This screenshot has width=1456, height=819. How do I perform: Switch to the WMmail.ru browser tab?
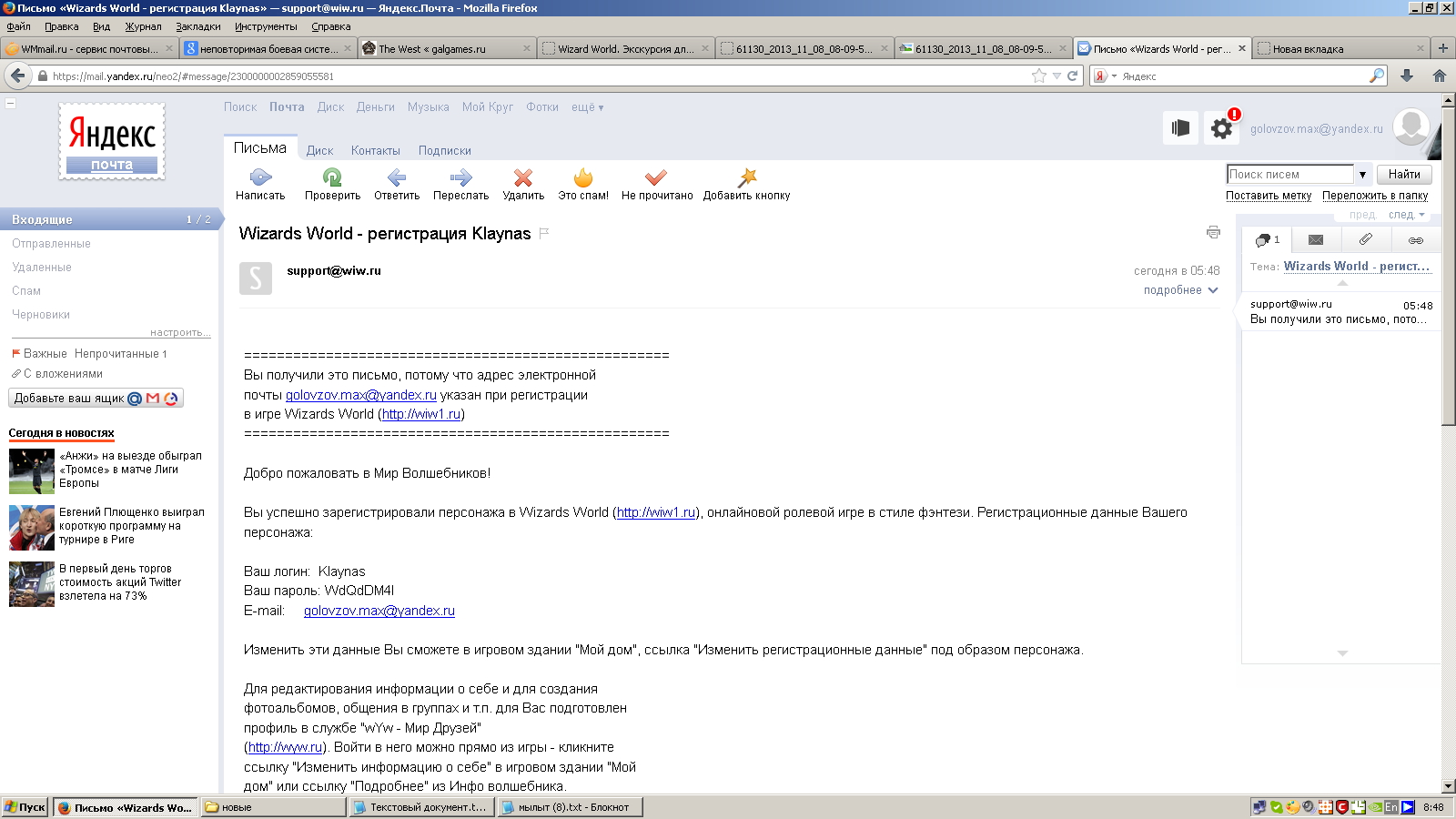(x=89, y=48)
